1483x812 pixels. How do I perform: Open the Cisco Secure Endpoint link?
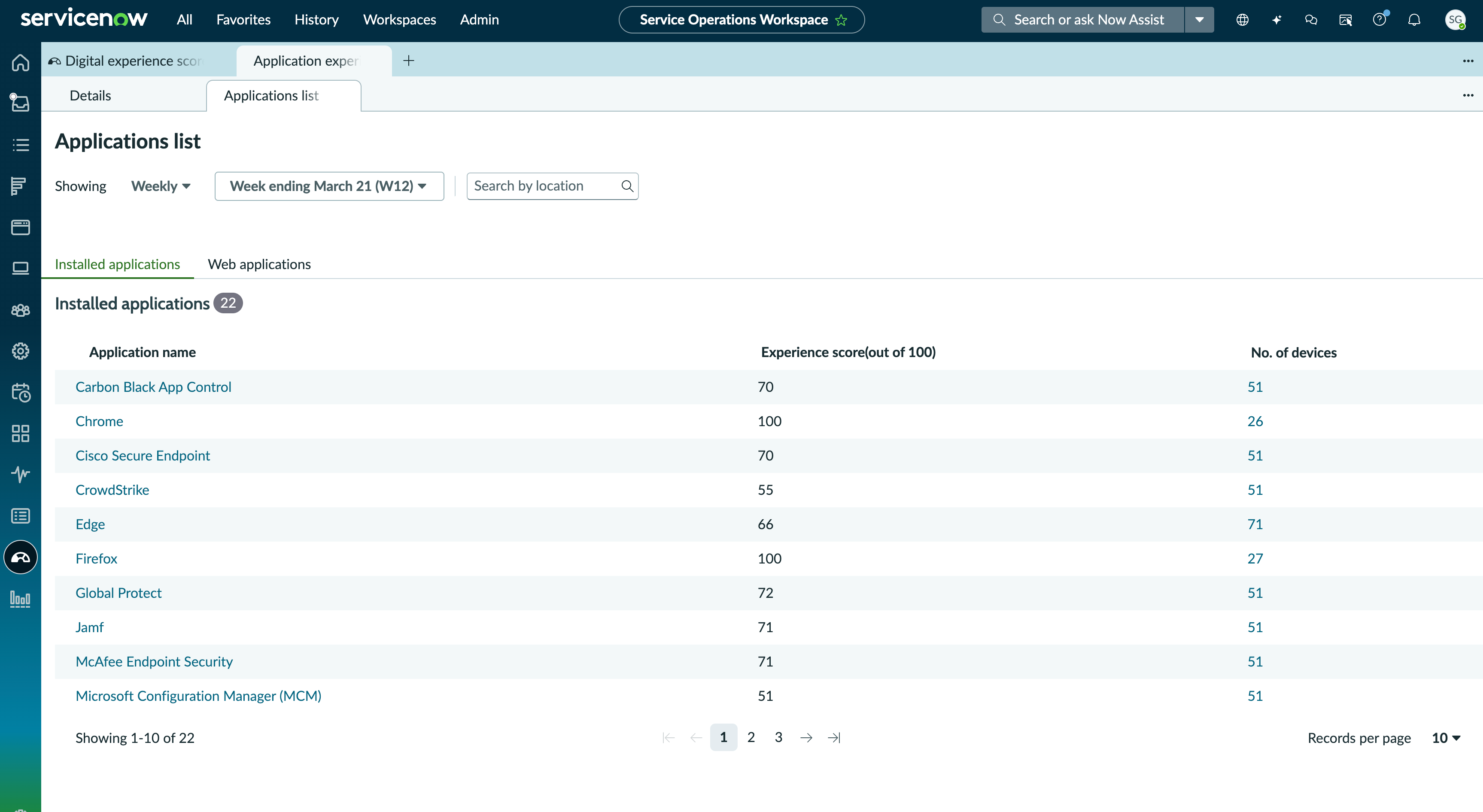click(x=142, y=456)
